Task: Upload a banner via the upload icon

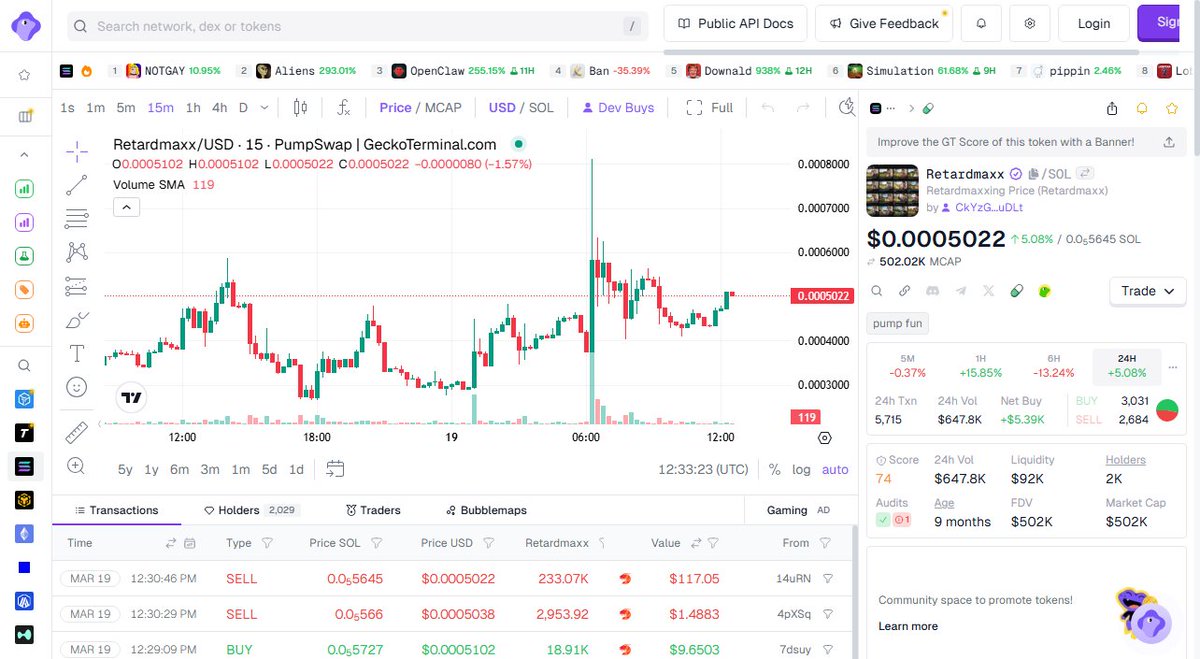Action: 1169,142
